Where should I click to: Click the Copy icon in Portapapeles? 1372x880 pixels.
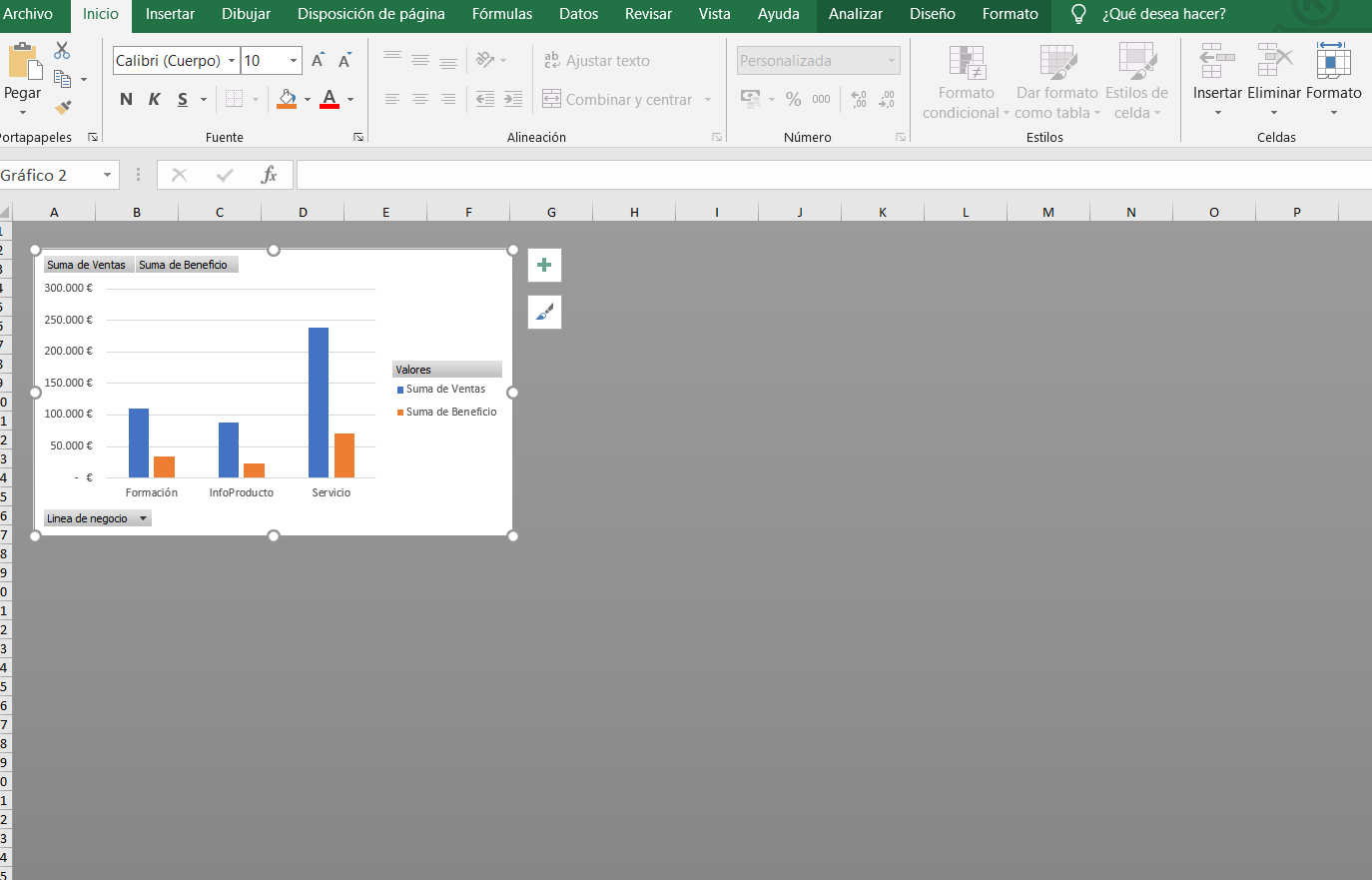click(x=62, y=79)
